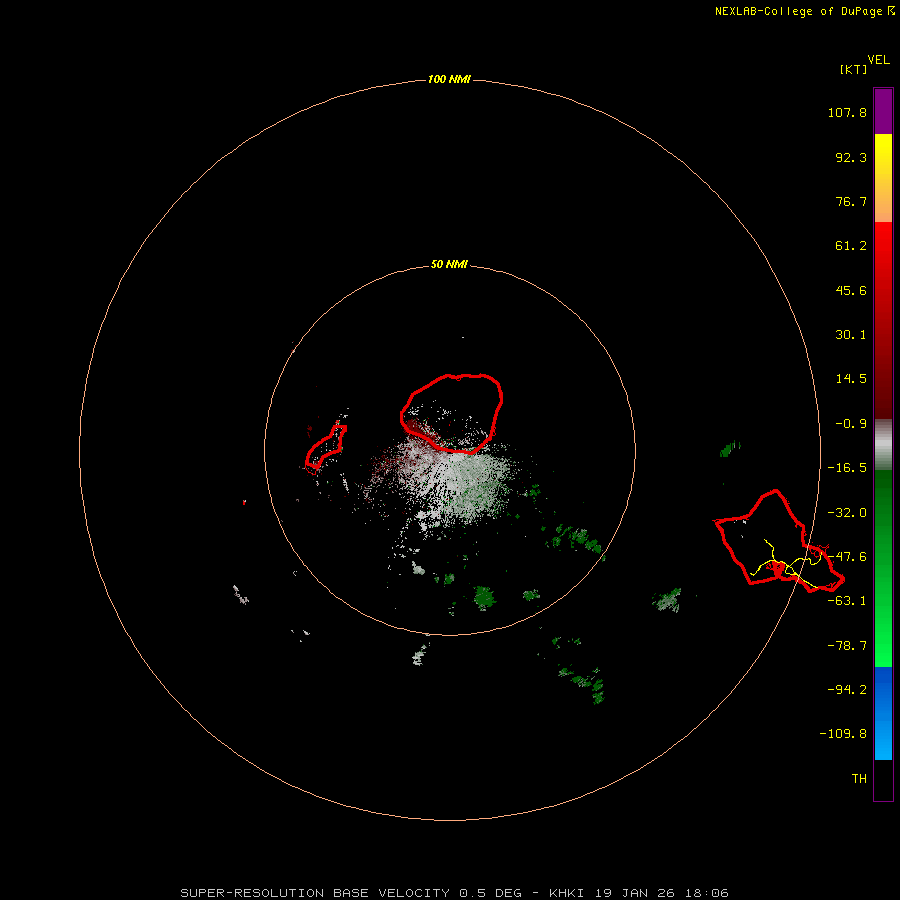Click the -63.1 velocity scale value
Viewport: 900px width, 900px height.
point(847,601)
